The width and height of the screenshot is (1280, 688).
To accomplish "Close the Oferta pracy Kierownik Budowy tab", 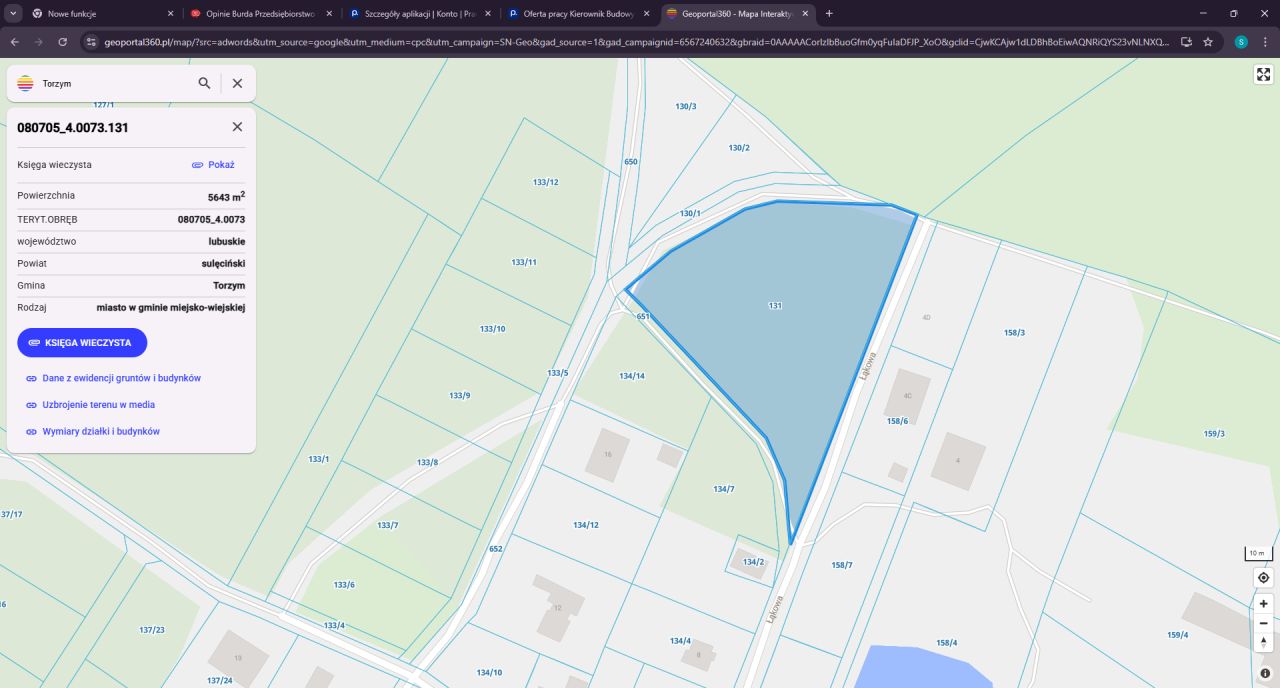I will pyautogui.click(x=646, y=14).
